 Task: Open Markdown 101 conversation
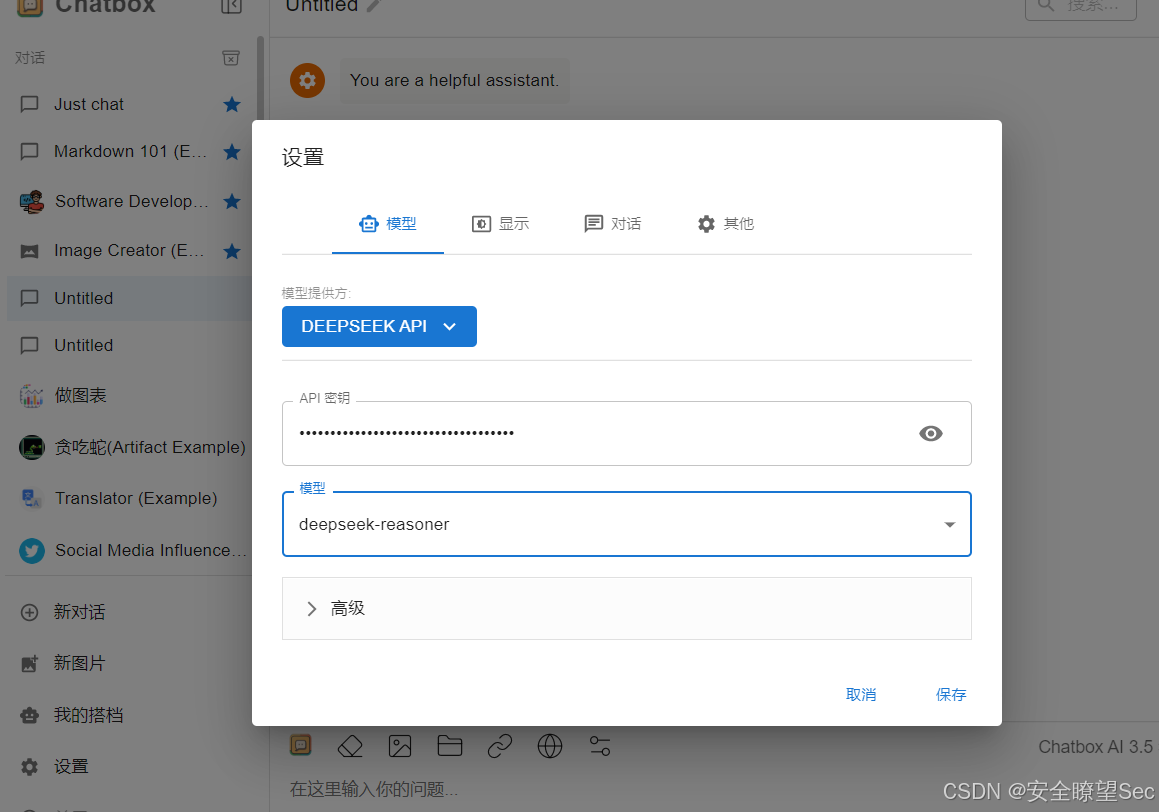pos(129,151)
